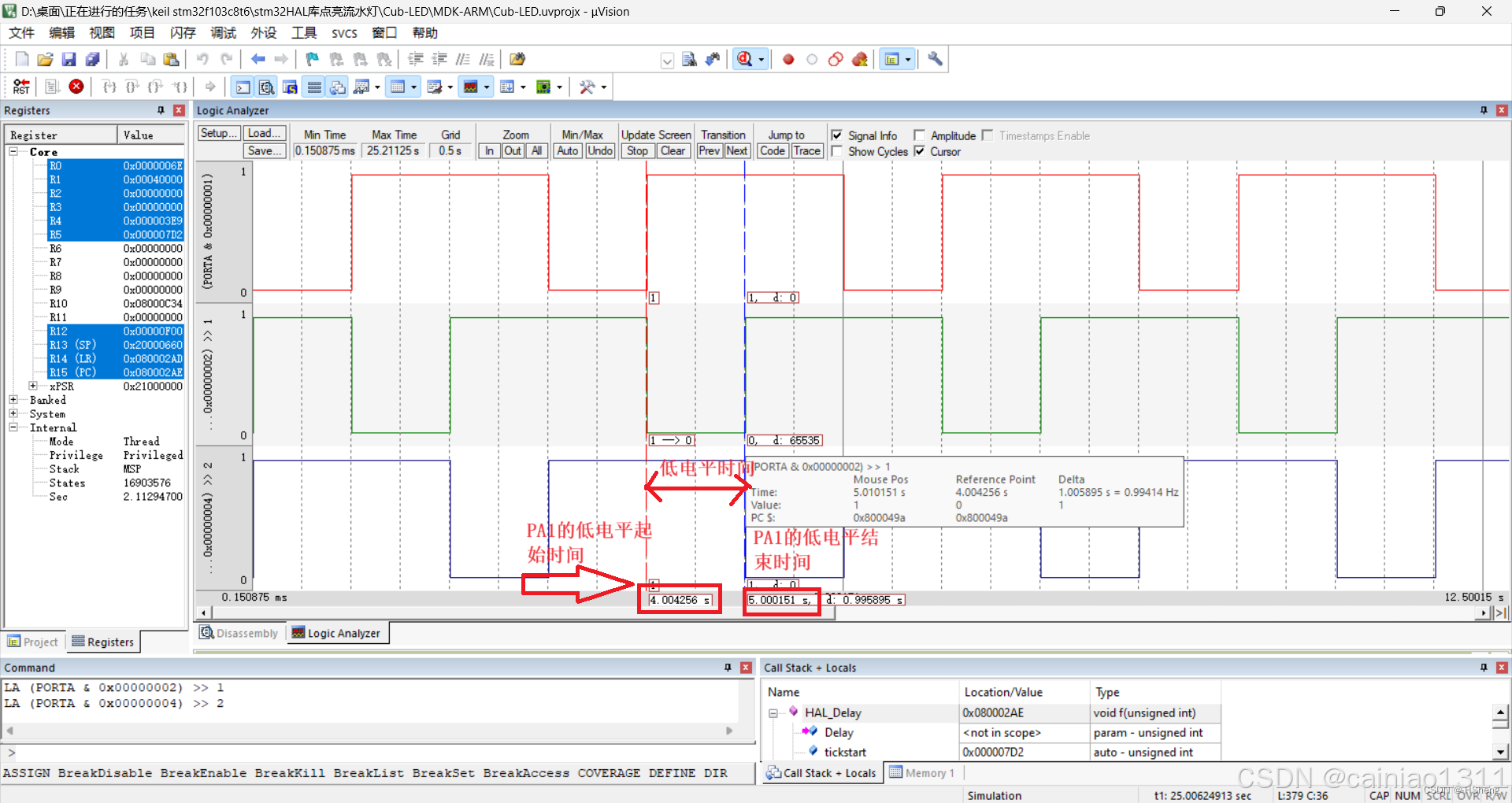
Task: Click the Save All icon
Action: (92, 59)
